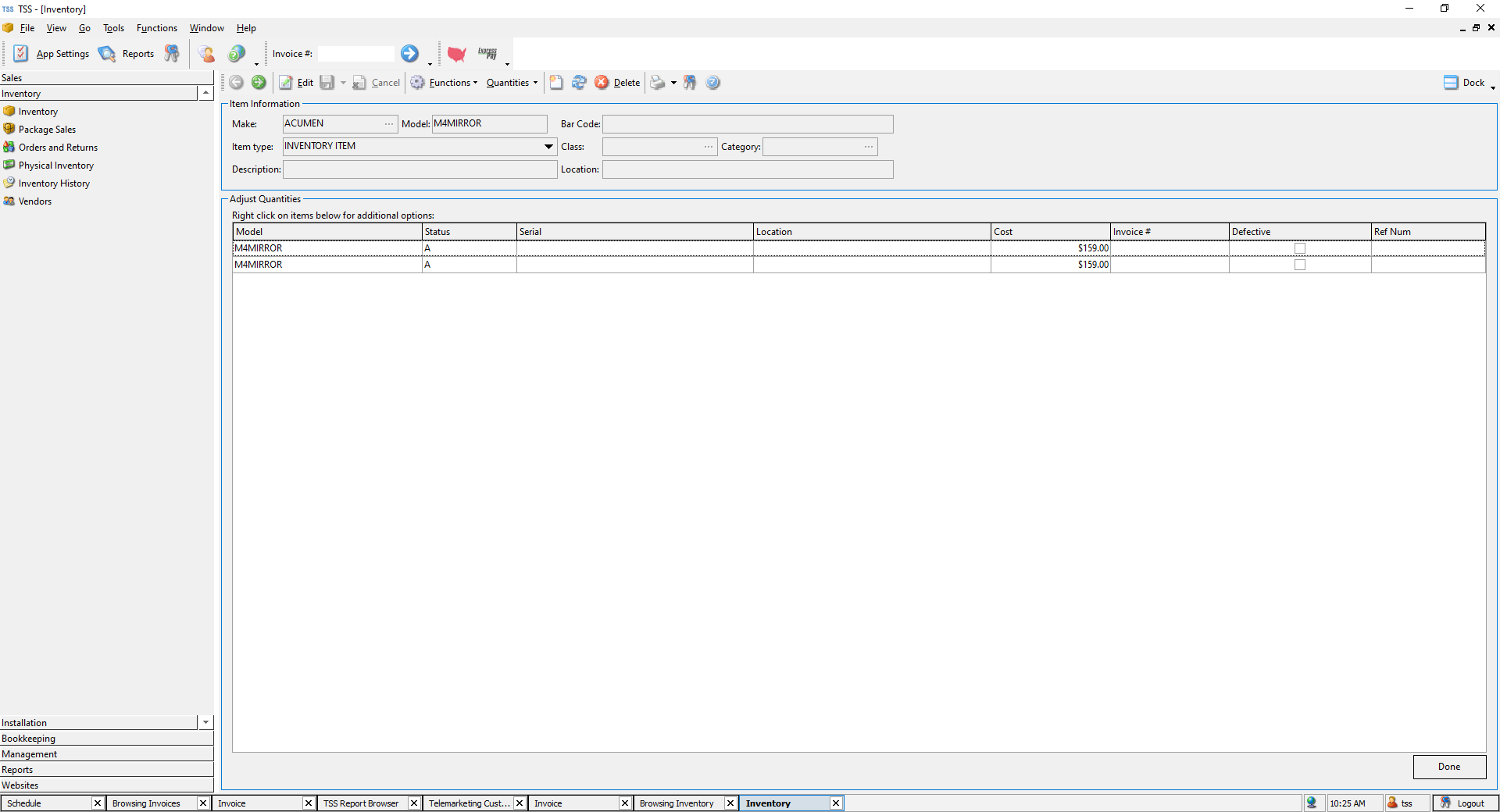This screenshot has width=1500, height=812.
Task: Click the customer chat person icon
Action: click(x=207, y=54)
